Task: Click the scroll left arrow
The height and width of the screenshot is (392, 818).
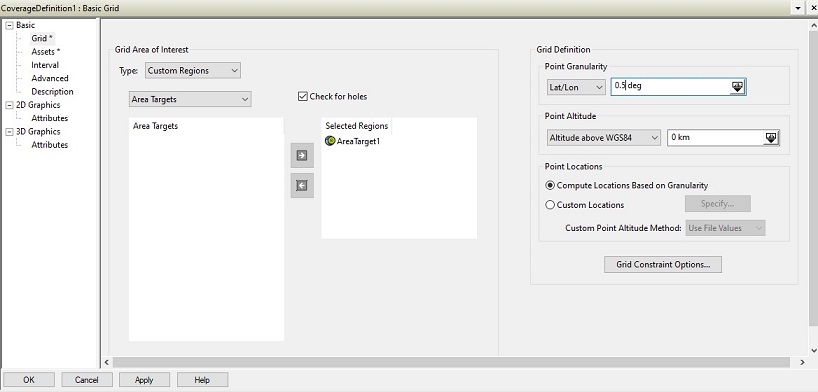Action: click(106, 362)
